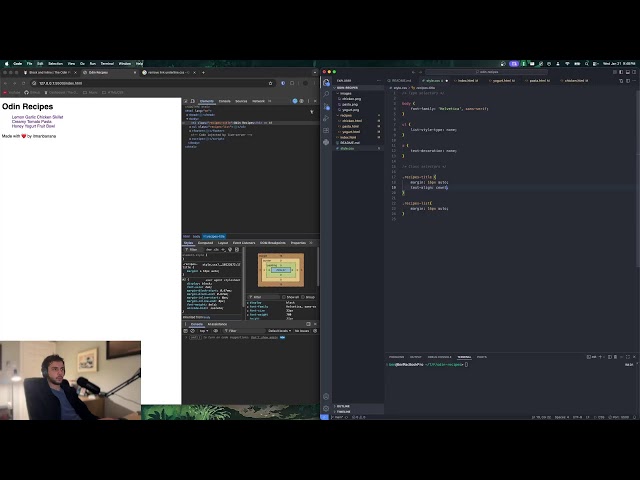Click live expression eye icon in console
The height and width of the screenshot is (480, 640).
[x=216, y=331]
